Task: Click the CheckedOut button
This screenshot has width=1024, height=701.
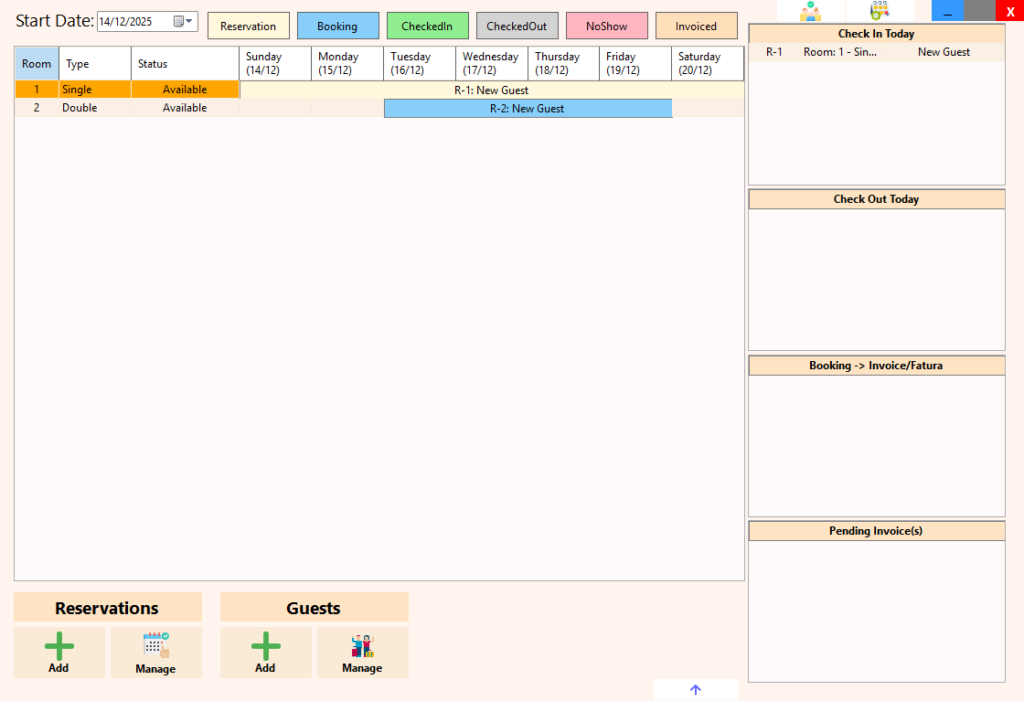Action: pos(517,26)
